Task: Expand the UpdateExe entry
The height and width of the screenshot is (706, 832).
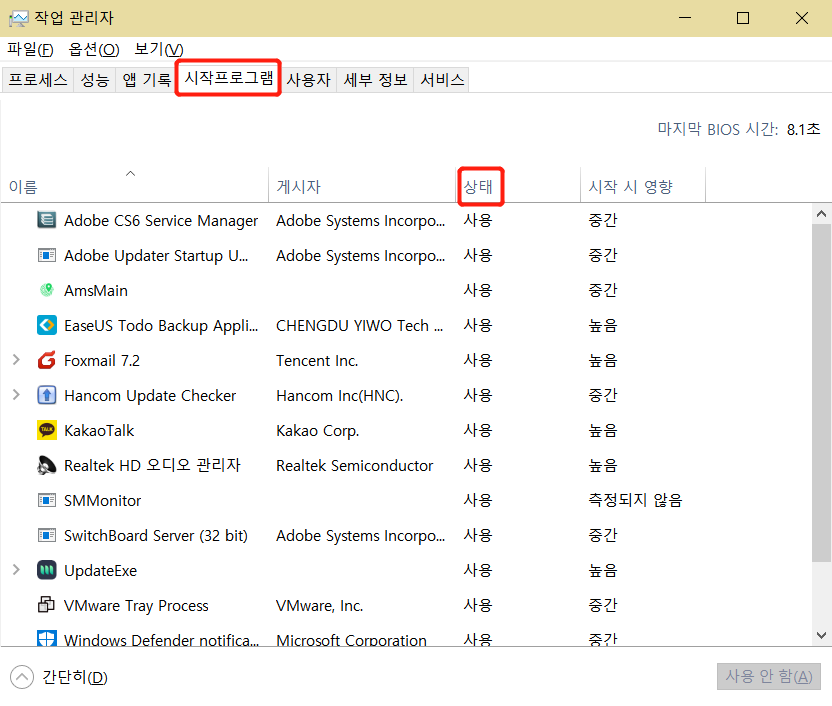Action: 16,570
